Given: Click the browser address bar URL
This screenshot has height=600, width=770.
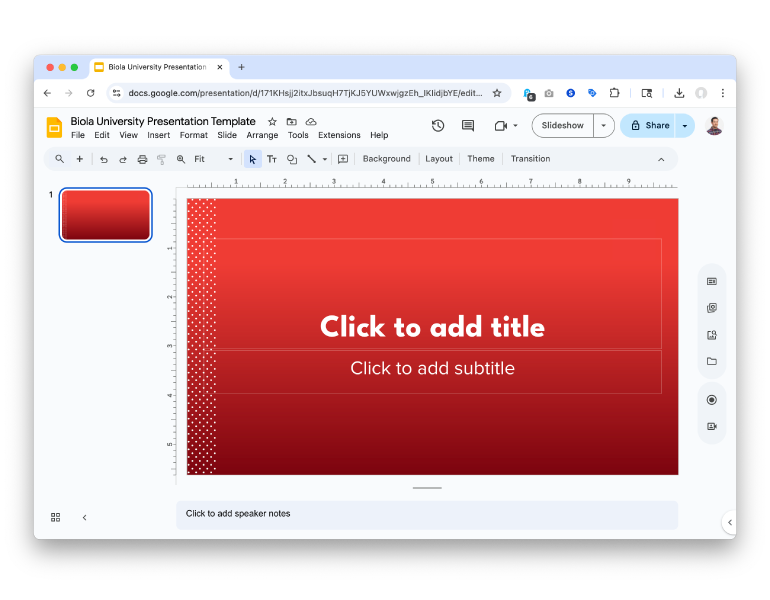Looking at the screenshot, I should click(305, 93).
